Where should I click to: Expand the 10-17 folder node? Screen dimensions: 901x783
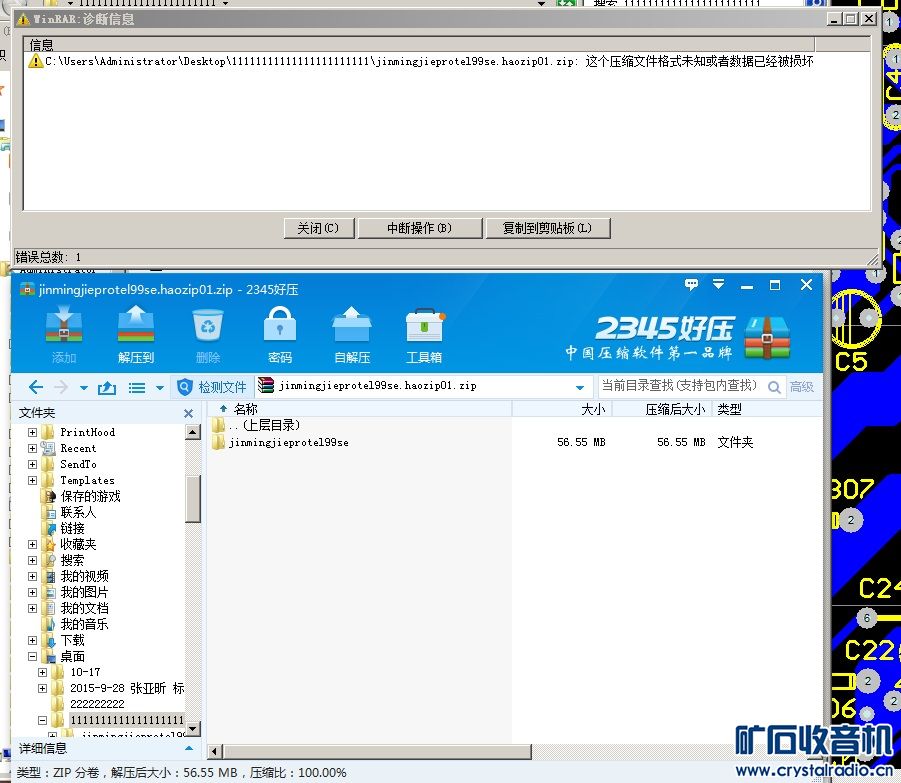point(43,672)
